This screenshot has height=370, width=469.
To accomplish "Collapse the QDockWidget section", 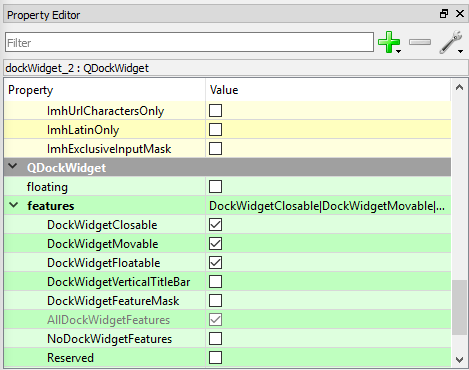I will (x=13, y=166).
